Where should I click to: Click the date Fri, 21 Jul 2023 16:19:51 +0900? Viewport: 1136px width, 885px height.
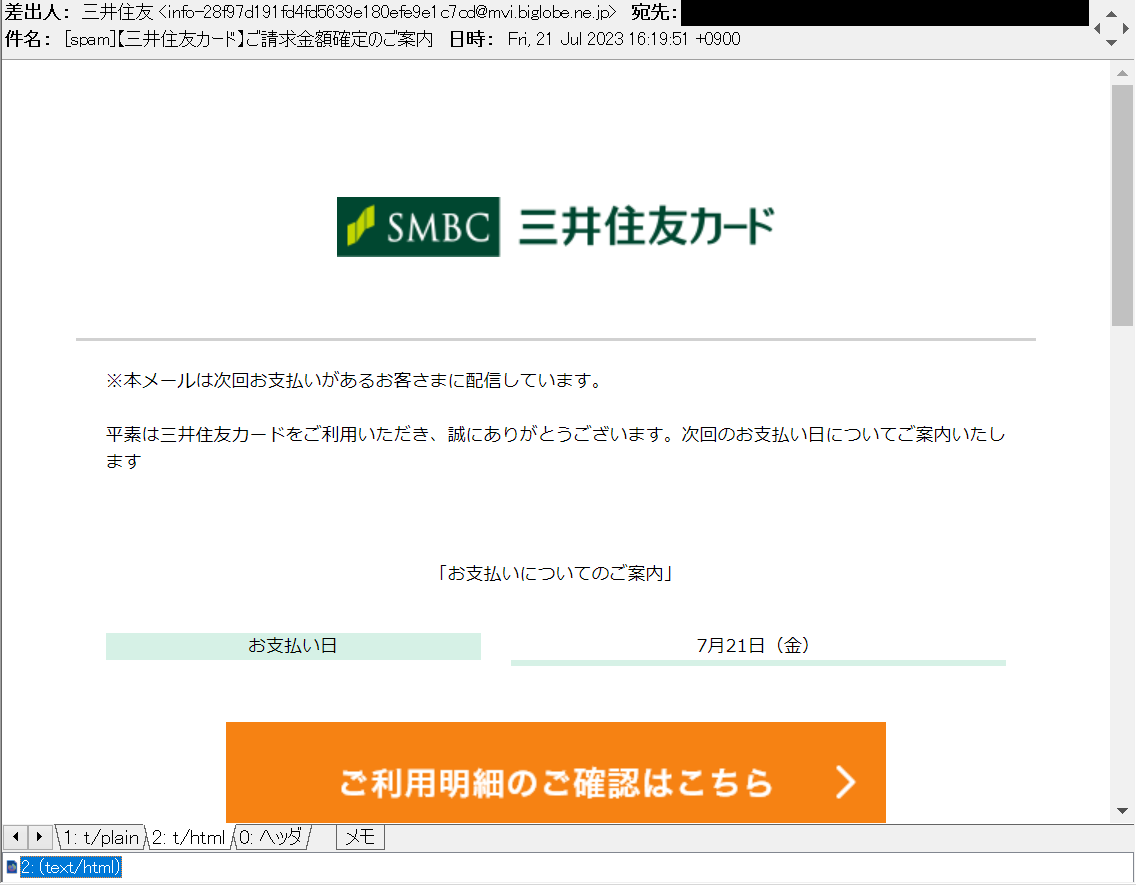click(624, 39)
